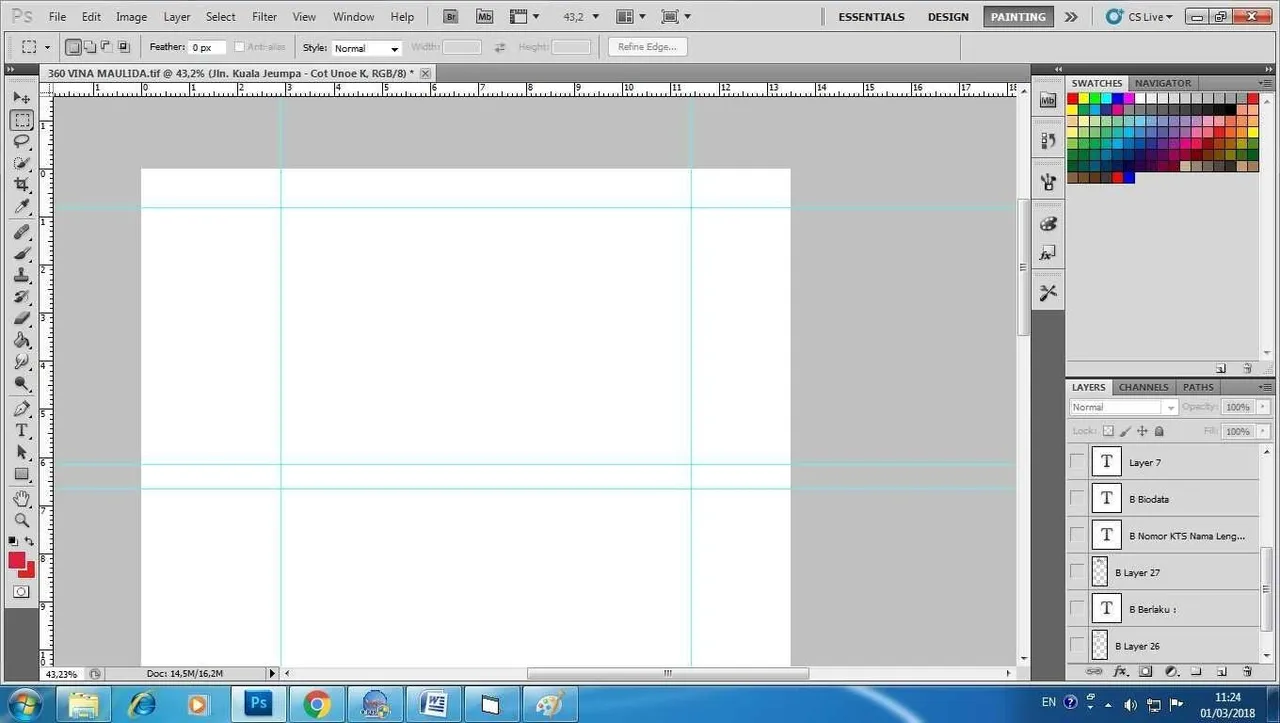Show visibility of B Nomor KTS layer
This screenshot has height=723, width=1280.
[x=1077, y=535]
